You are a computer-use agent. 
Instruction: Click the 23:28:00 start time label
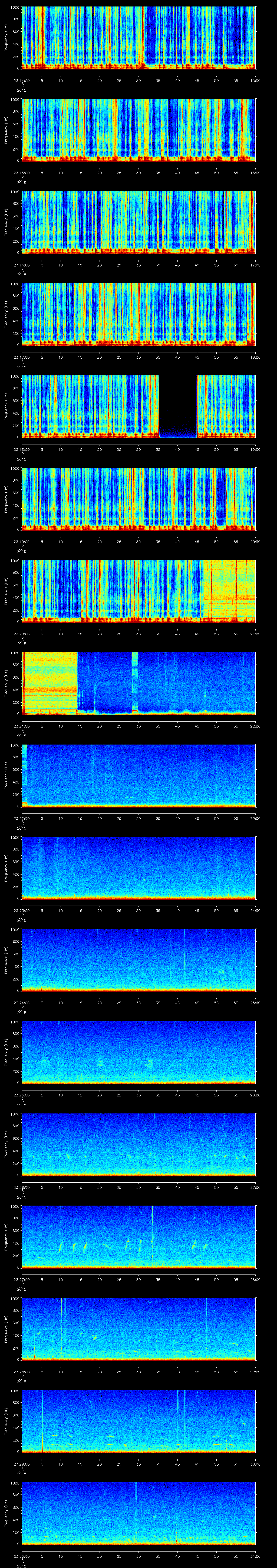tap(22, 1373)
